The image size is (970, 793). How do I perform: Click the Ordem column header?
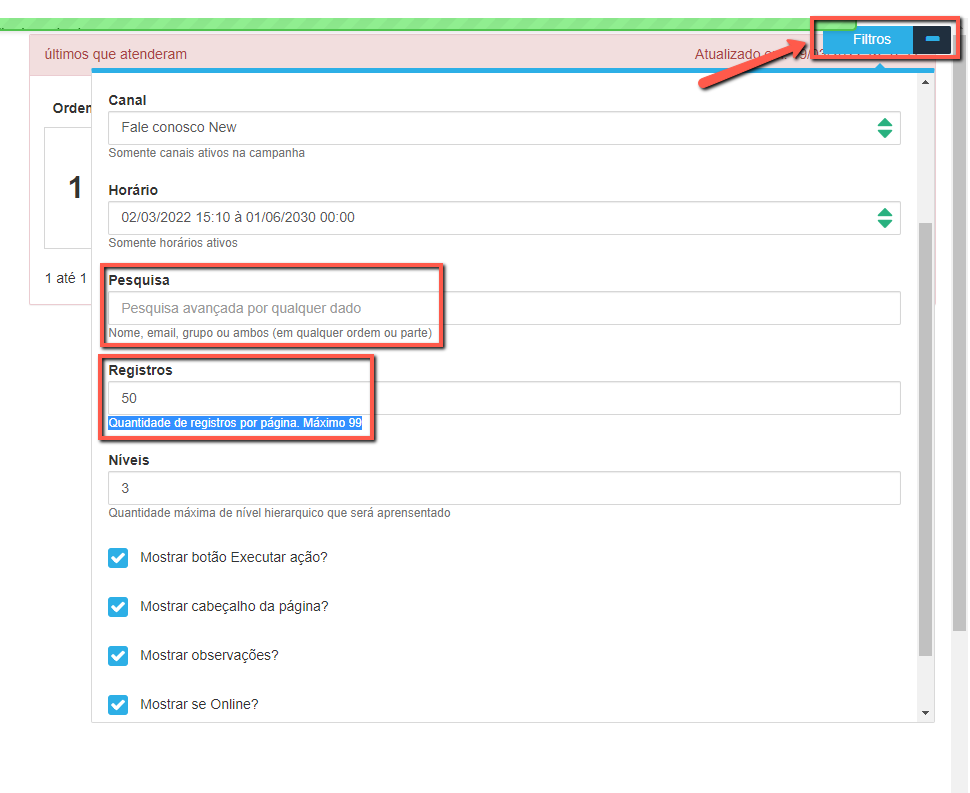coord(72,108)
